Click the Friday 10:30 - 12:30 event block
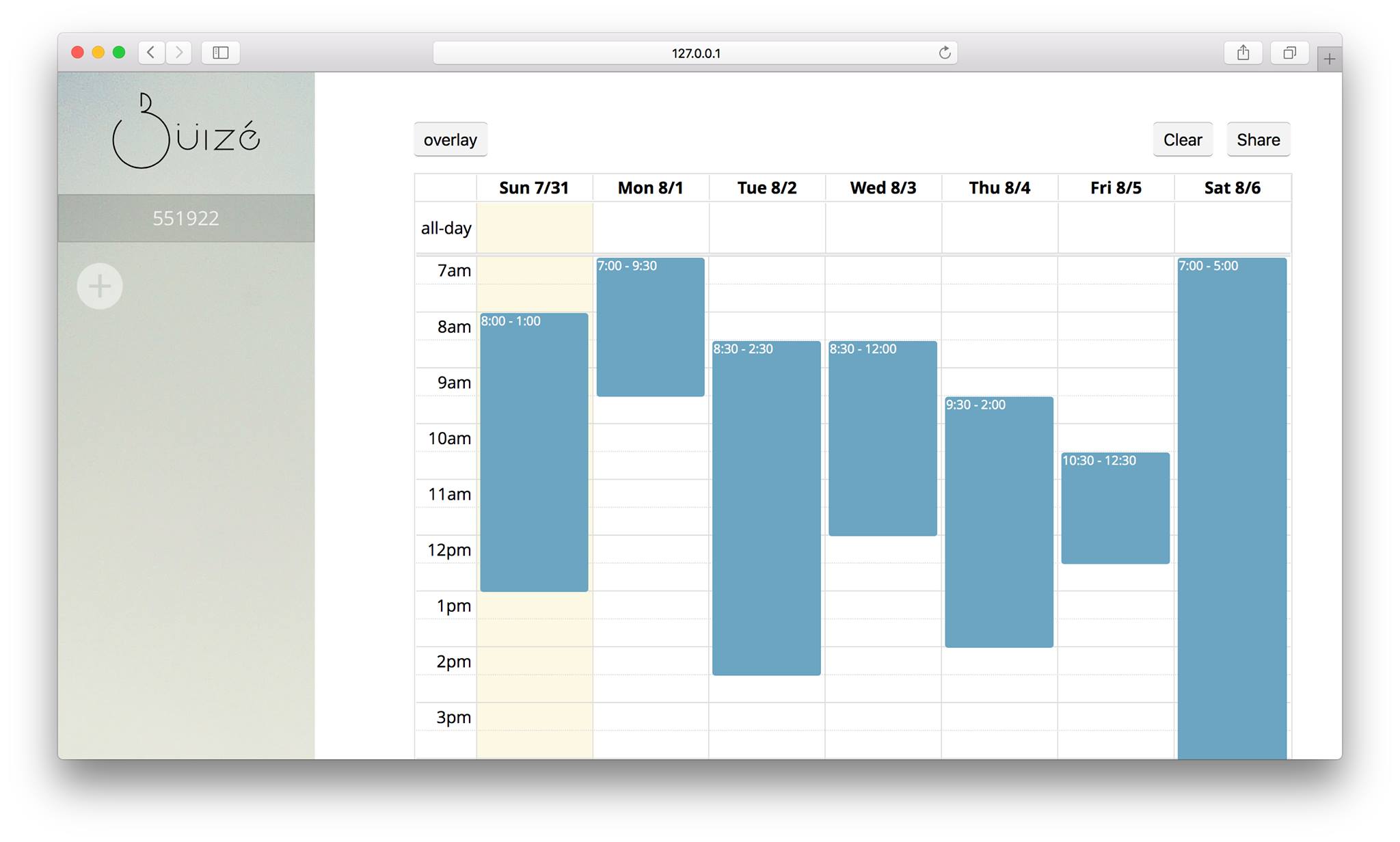The width and height of the screenshot is (1400, 842). coord(1115,508)
